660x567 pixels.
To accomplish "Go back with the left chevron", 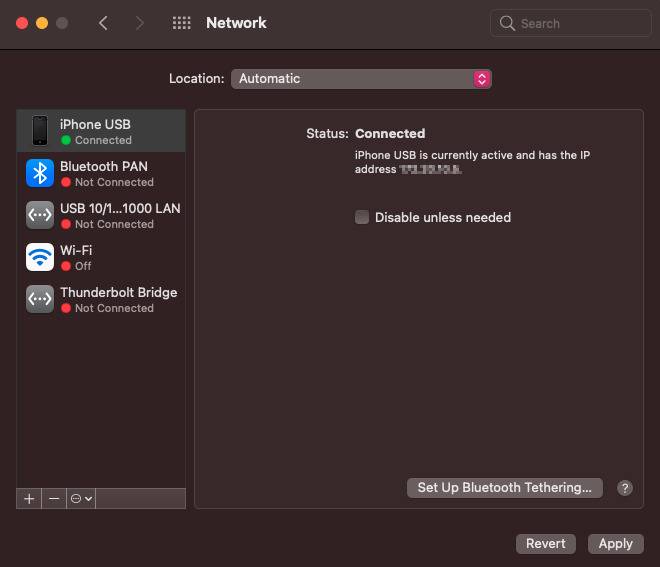I will click(x=103, y=23).
